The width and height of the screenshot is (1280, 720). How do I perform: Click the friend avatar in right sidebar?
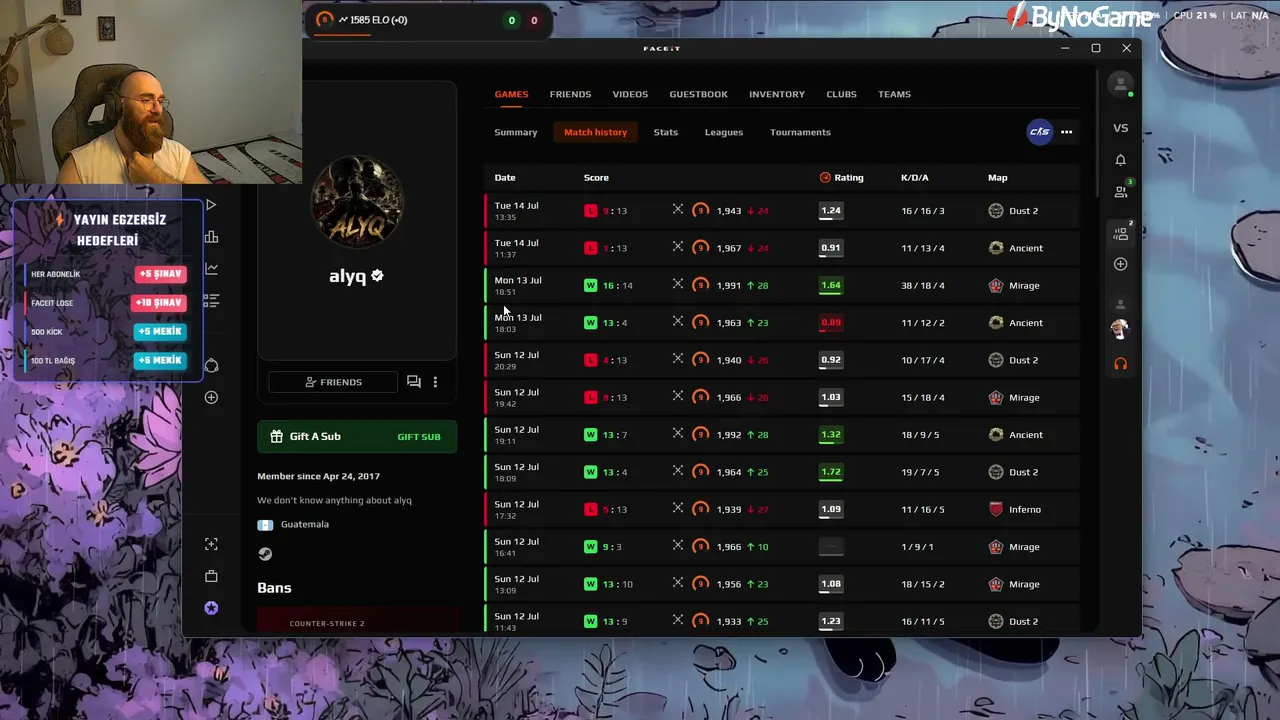(x=1120, y=328)
